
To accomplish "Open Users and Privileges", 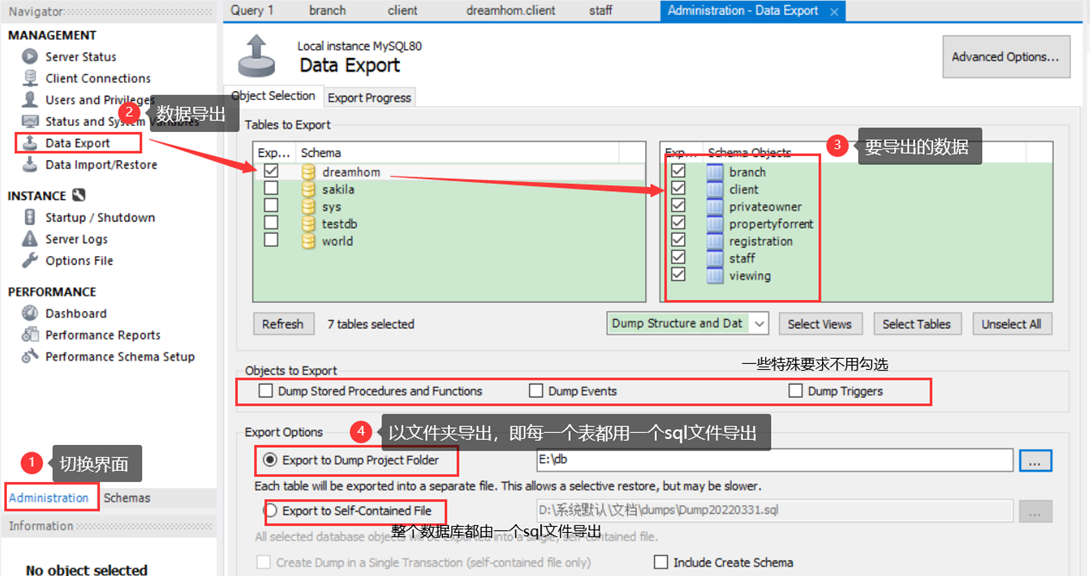I will tap(96, 99).
